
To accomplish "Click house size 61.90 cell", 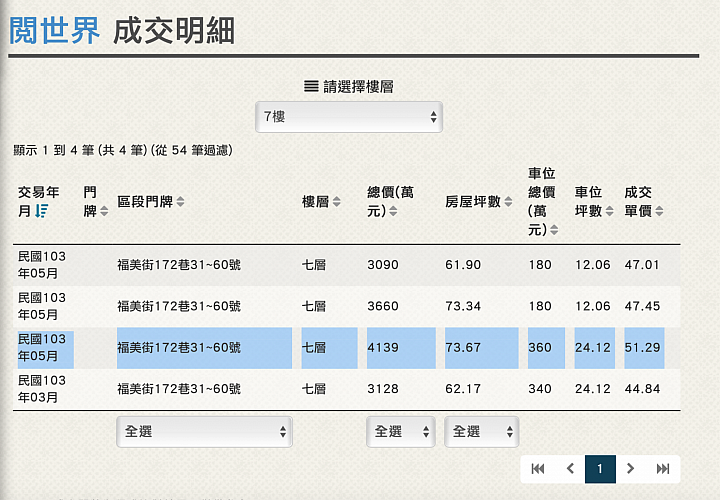I will pyautogui.click(x=463, y=265).
